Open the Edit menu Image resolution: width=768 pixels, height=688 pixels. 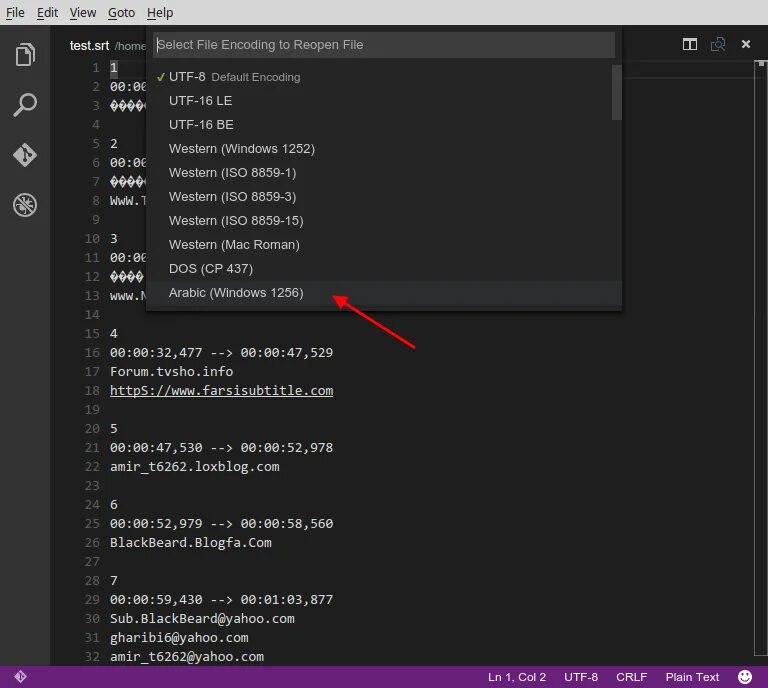[48, 13]
